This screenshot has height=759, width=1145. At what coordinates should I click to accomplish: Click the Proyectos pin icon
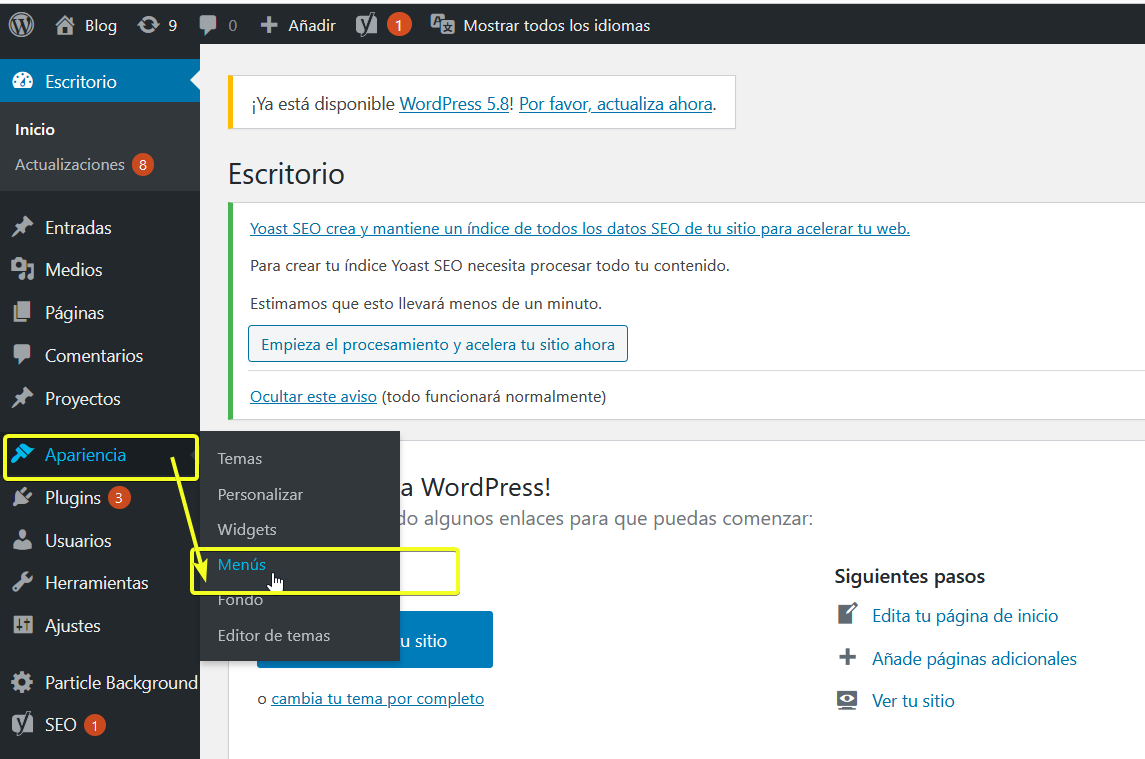click(23, 398)
